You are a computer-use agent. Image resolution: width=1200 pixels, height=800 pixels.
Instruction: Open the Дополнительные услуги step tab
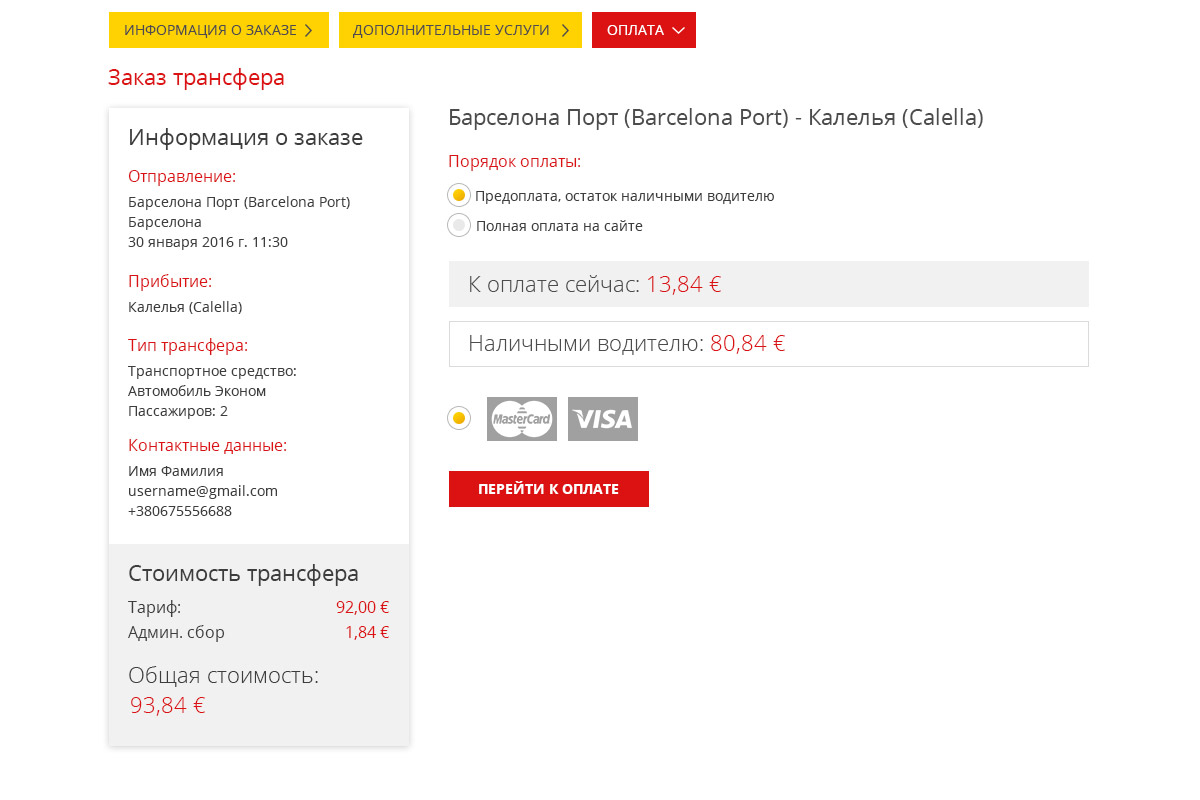(451, 30)
